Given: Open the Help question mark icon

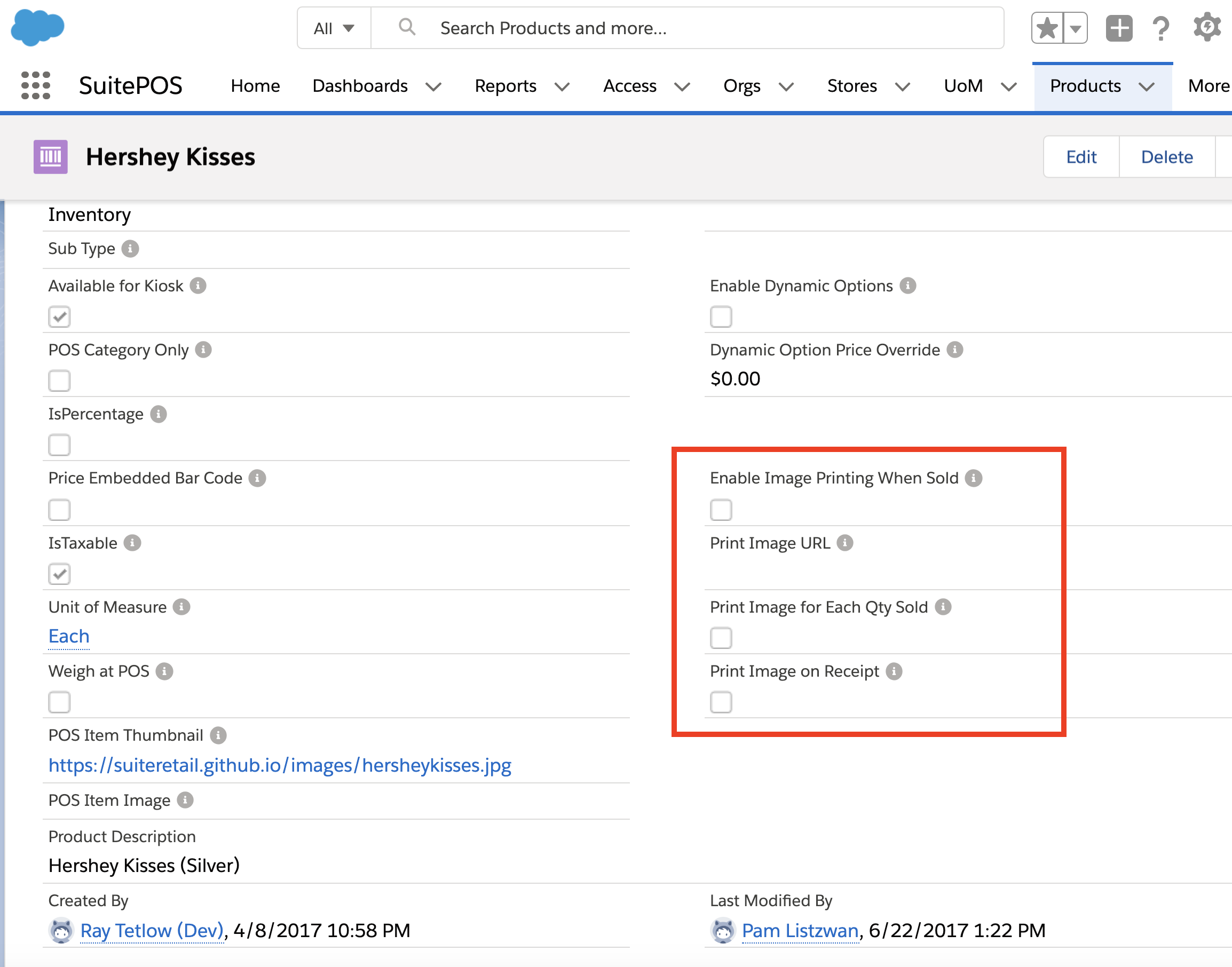Looking at the screenshot, I should [x=1160, y=28].
